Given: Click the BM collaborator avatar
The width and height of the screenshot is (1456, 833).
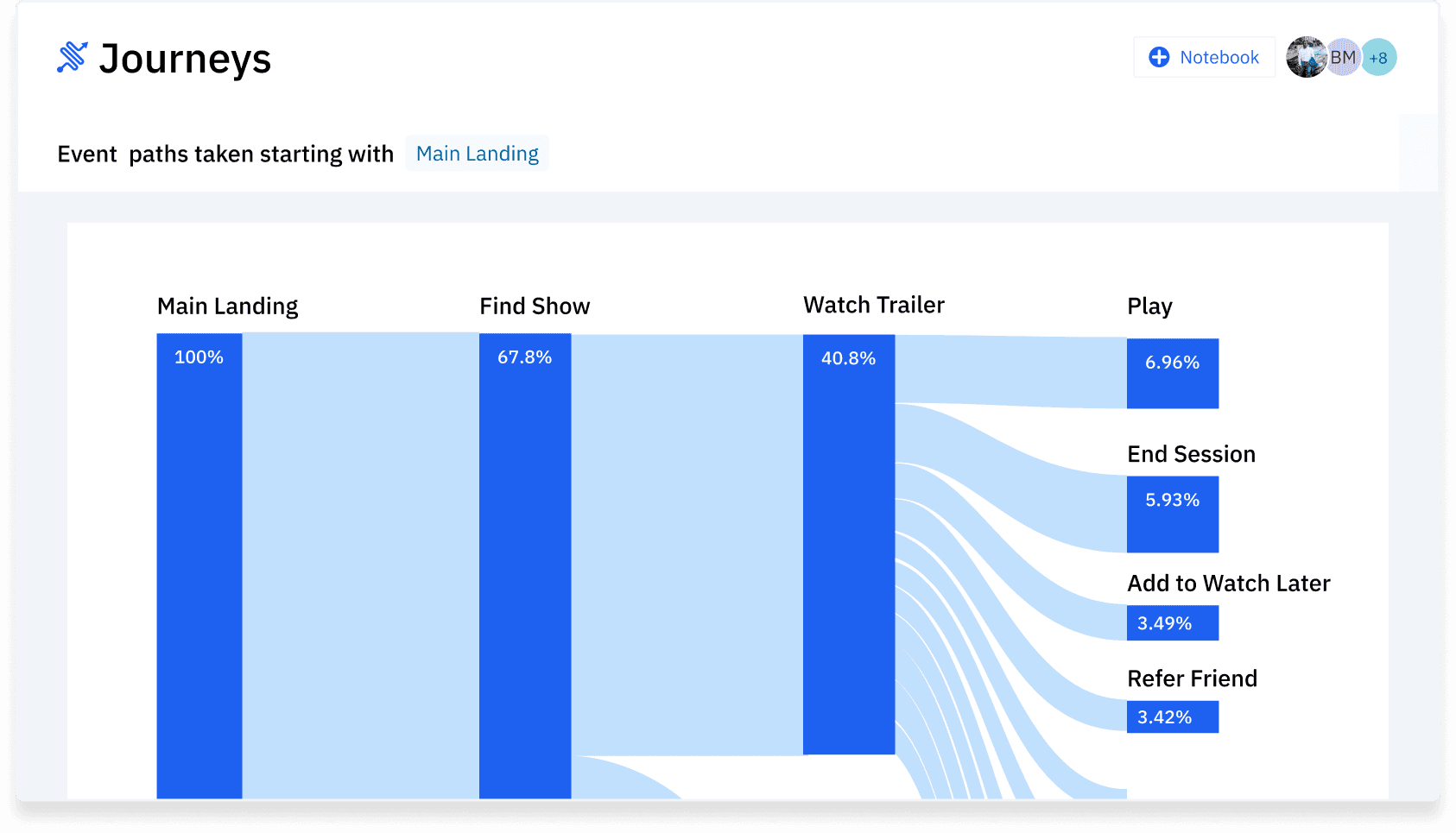Looking at the screenshot, I should (1344, 57).
